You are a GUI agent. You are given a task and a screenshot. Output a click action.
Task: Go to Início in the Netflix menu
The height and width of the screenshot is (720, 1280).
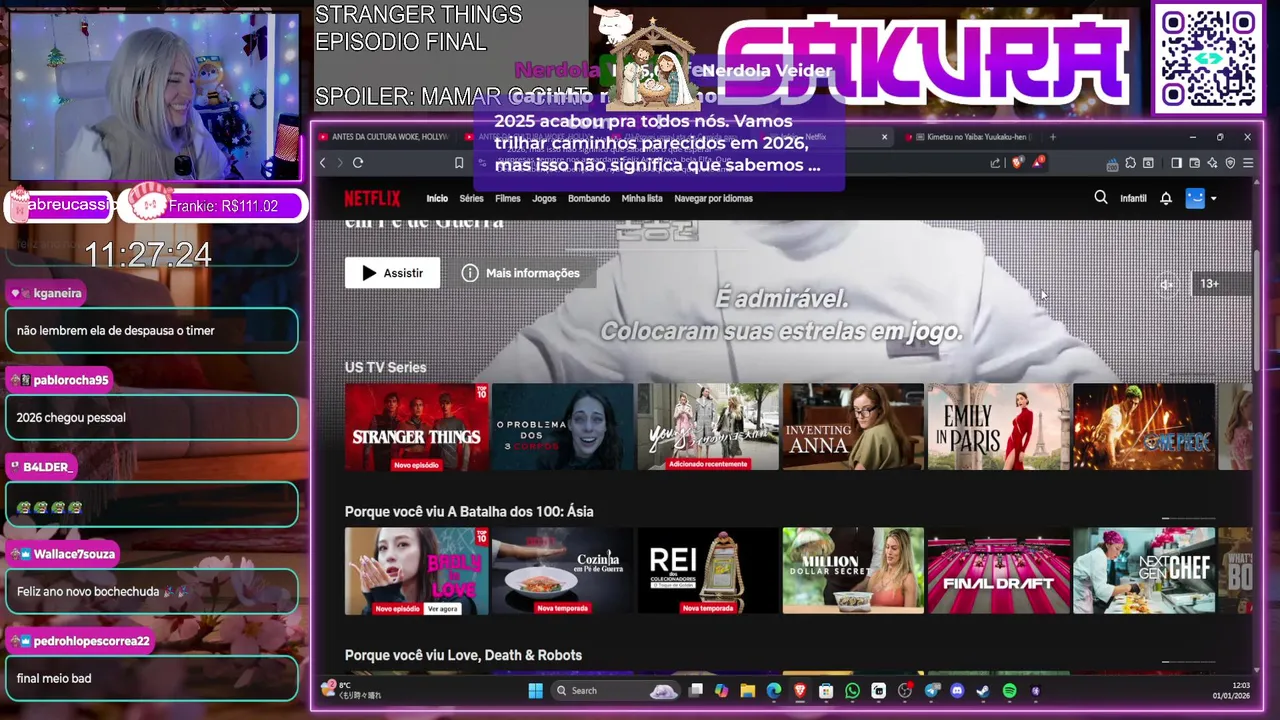(437, 198)
